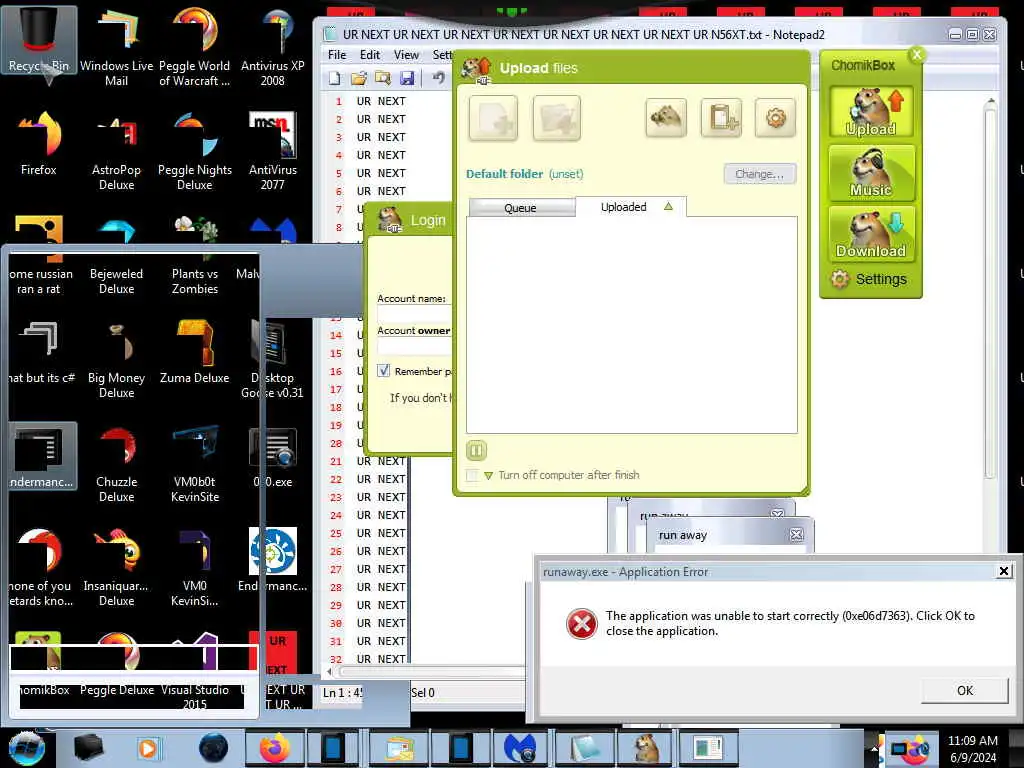Image resolution: width=1024 pixels, height=768 pixels.
Task: Select the Firefox desktop icon
Action: (39, 144)
